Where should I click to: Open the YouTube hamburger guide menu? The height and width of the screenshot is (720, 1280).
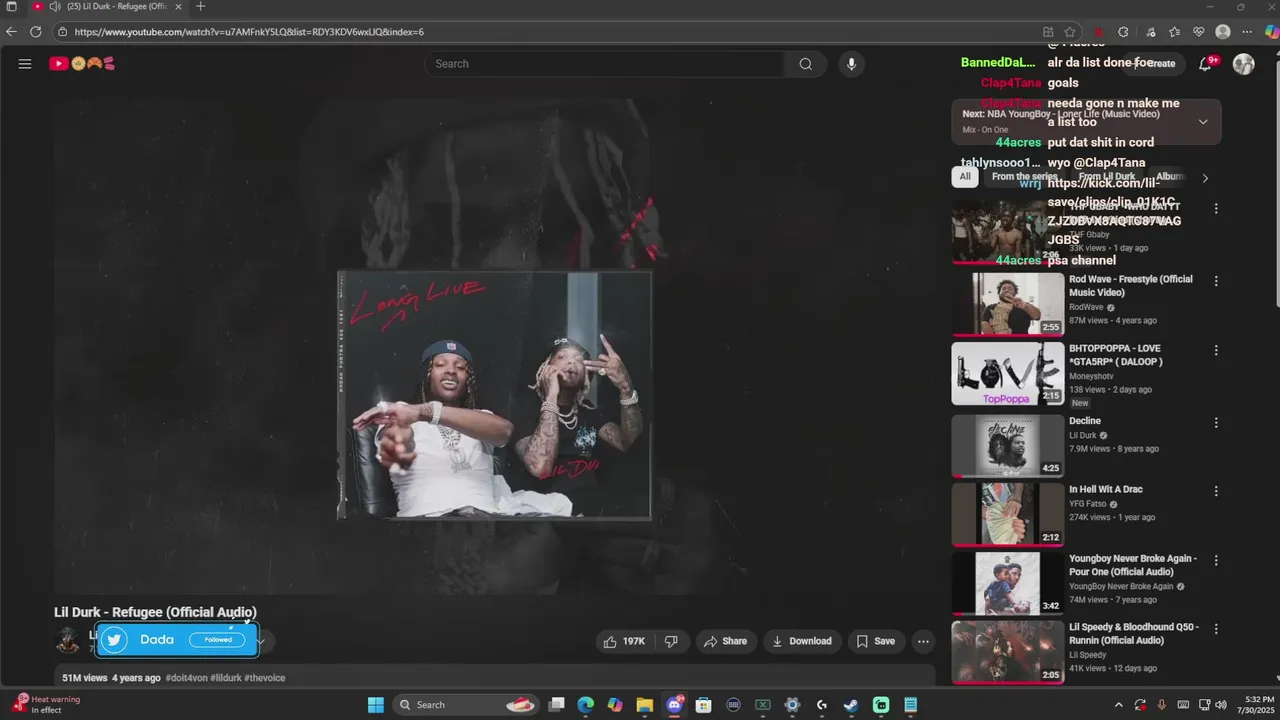(25, 64)
